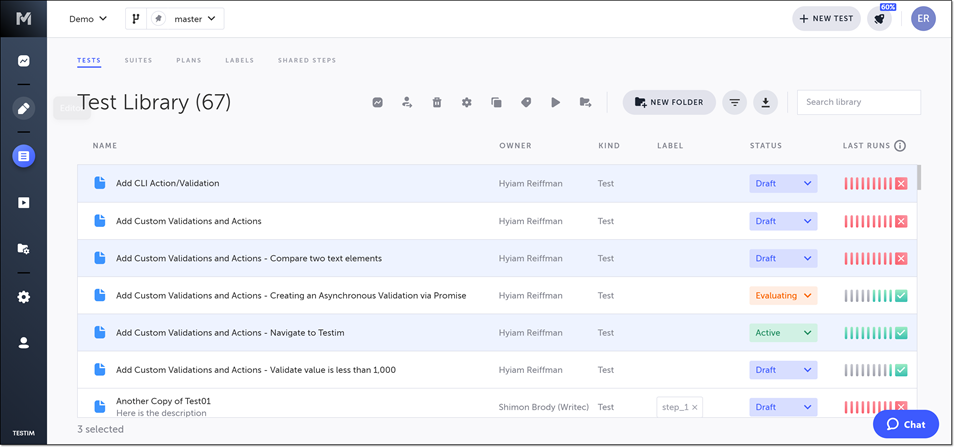Click the label tag icon in toolbar

click(526, 102)
